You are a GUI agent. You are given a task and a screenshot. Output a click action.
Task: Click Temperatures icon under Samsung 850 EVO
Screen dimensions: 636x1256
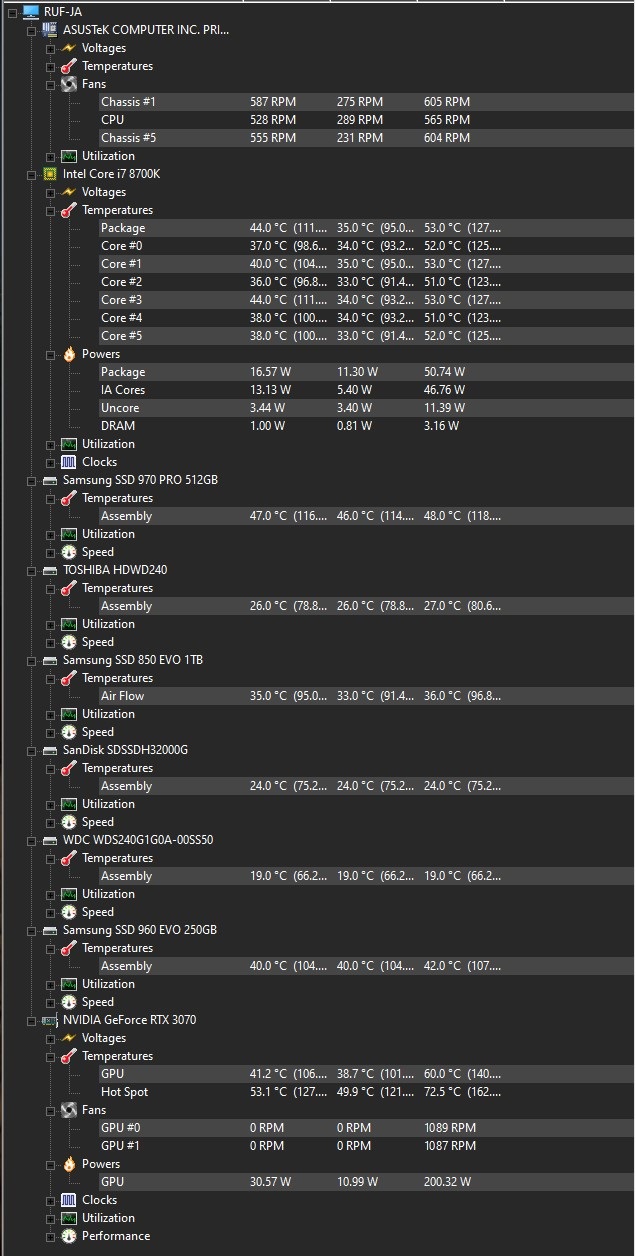pos(69,678)
